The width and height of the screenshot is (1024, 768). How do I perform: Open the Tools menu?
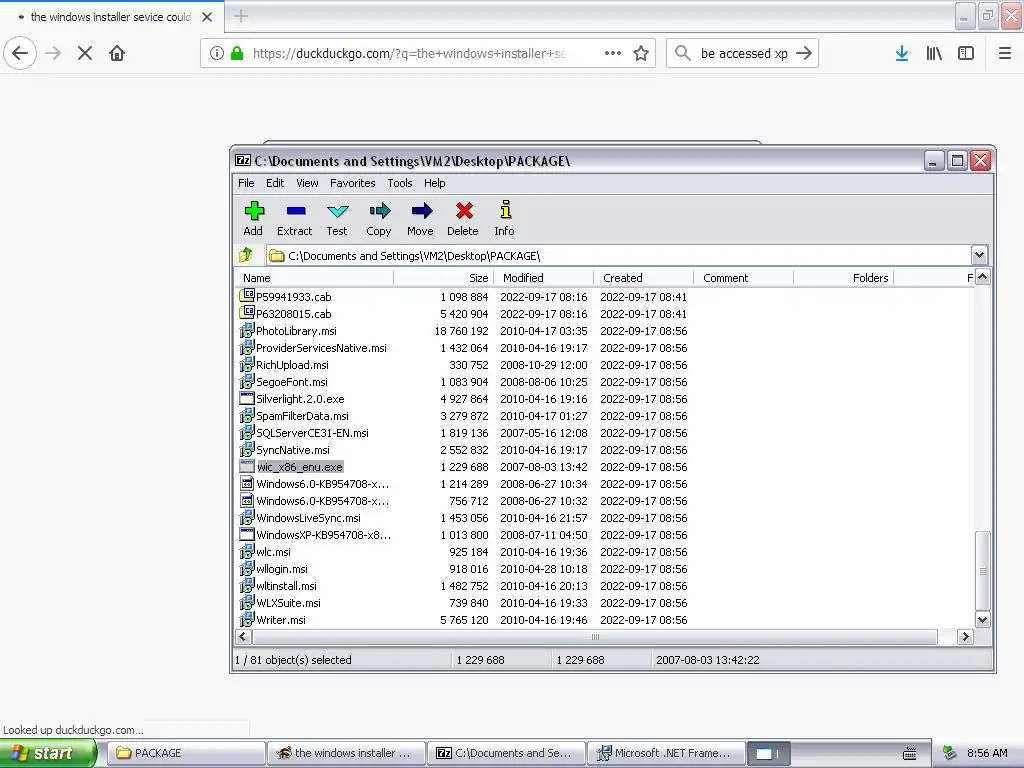tap(400, 183)
